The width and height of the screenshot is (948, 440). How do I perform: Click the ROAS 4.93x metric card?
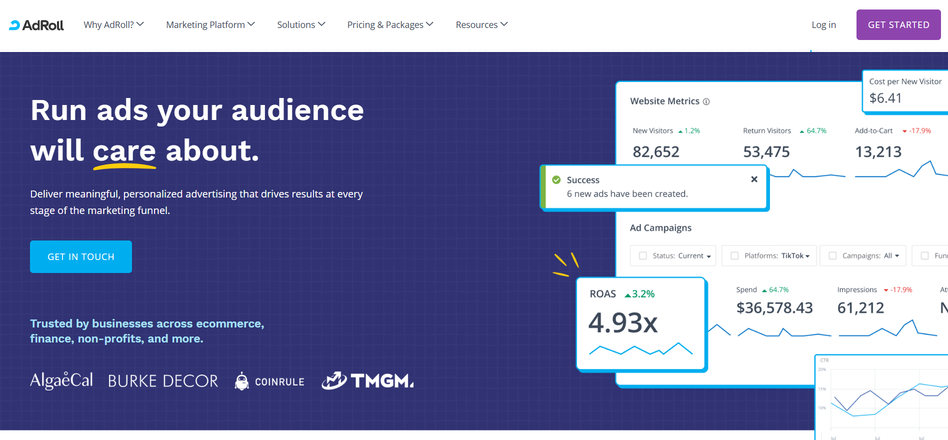pos(641,324)
